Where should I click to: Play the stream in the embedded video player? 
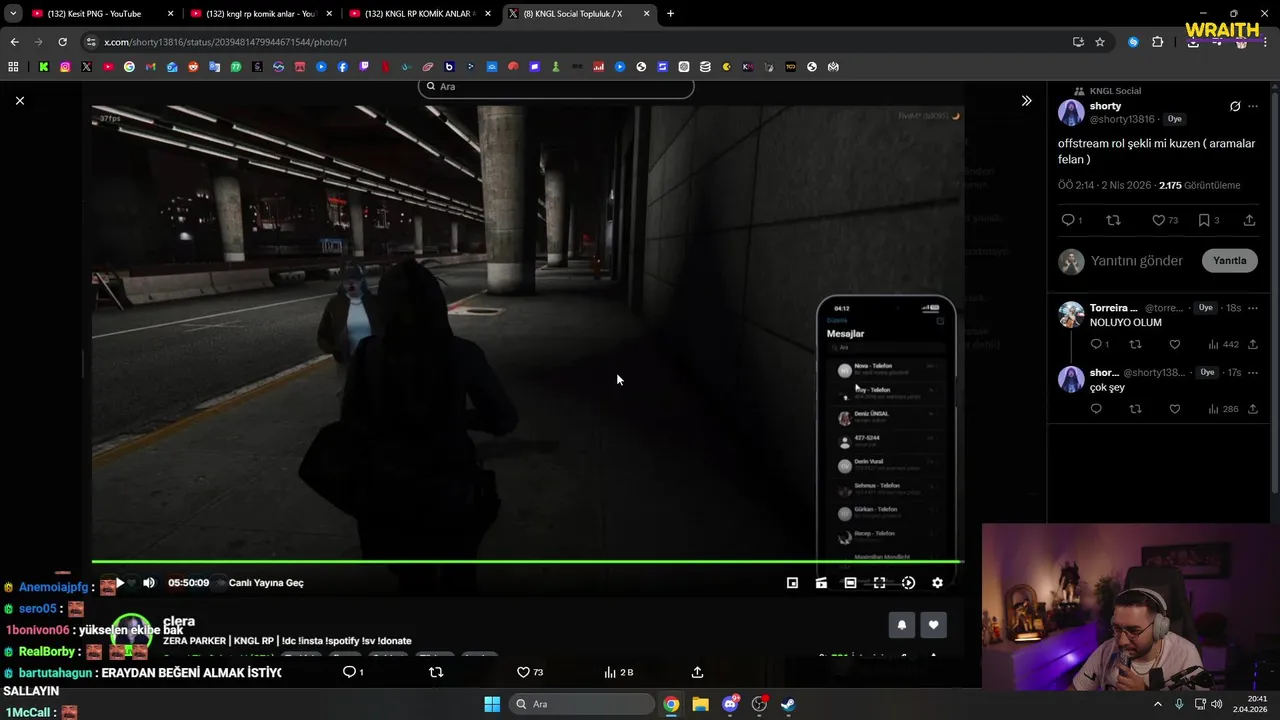120,583
